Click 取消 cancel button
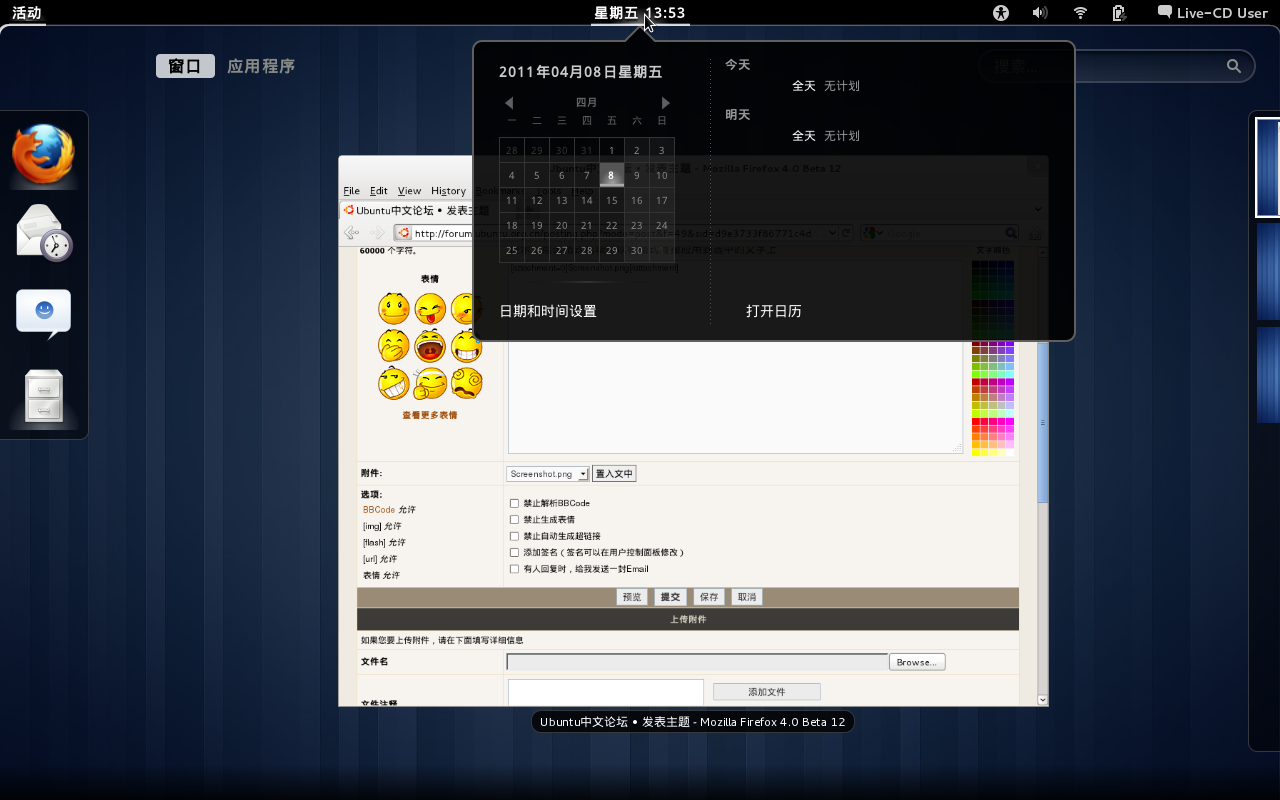This screenshot has width=1280, height=800. 747,597
